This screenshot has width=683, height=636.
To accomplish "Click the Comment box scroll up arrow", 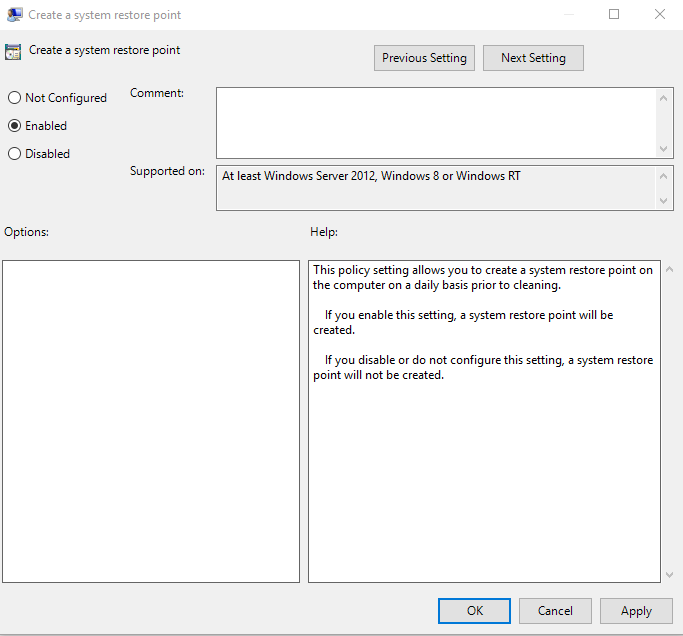I will 663,98.
